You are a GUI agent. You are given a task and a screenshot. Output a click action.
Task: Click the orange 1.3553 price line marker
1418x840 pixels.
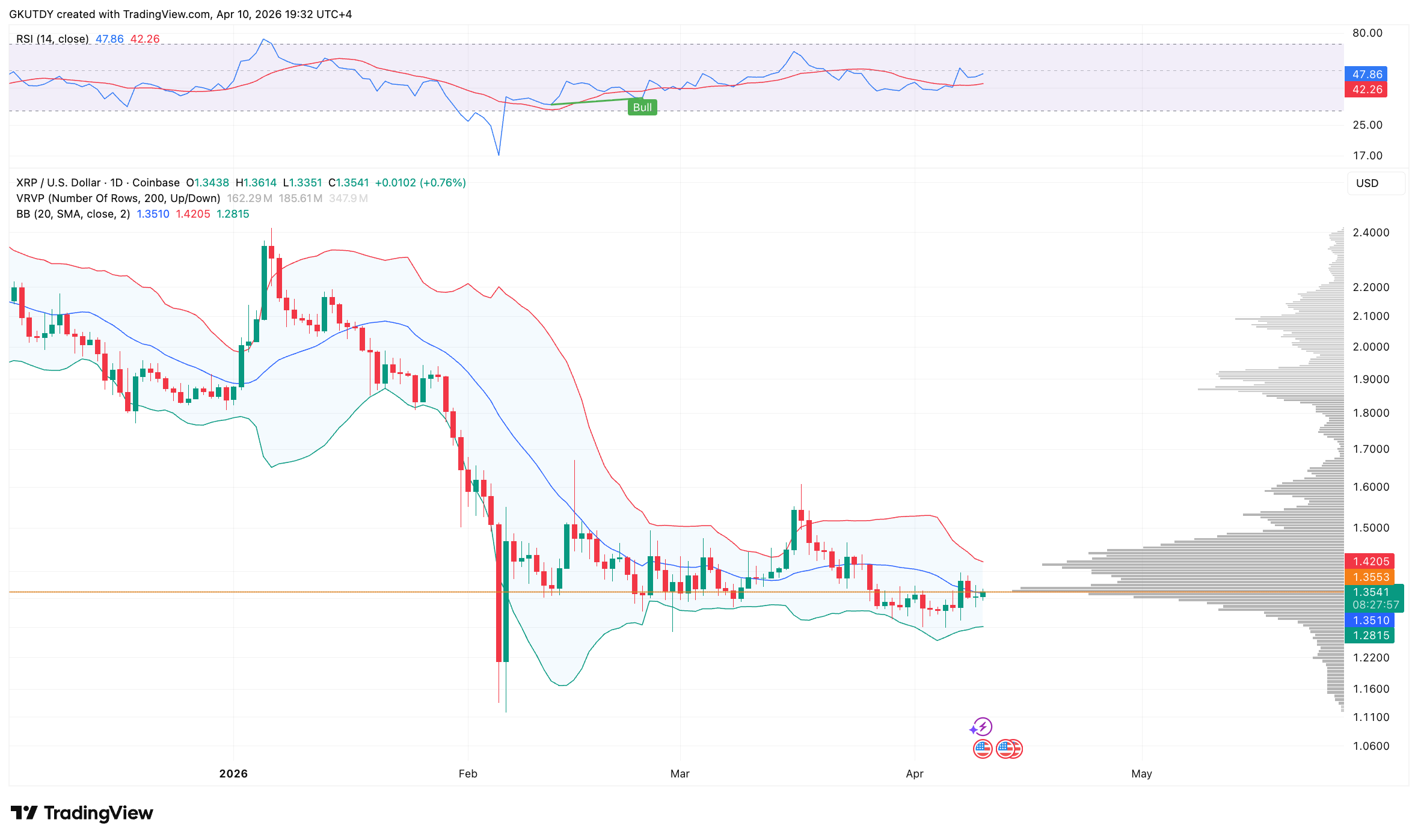click(x=1370, y=577)
